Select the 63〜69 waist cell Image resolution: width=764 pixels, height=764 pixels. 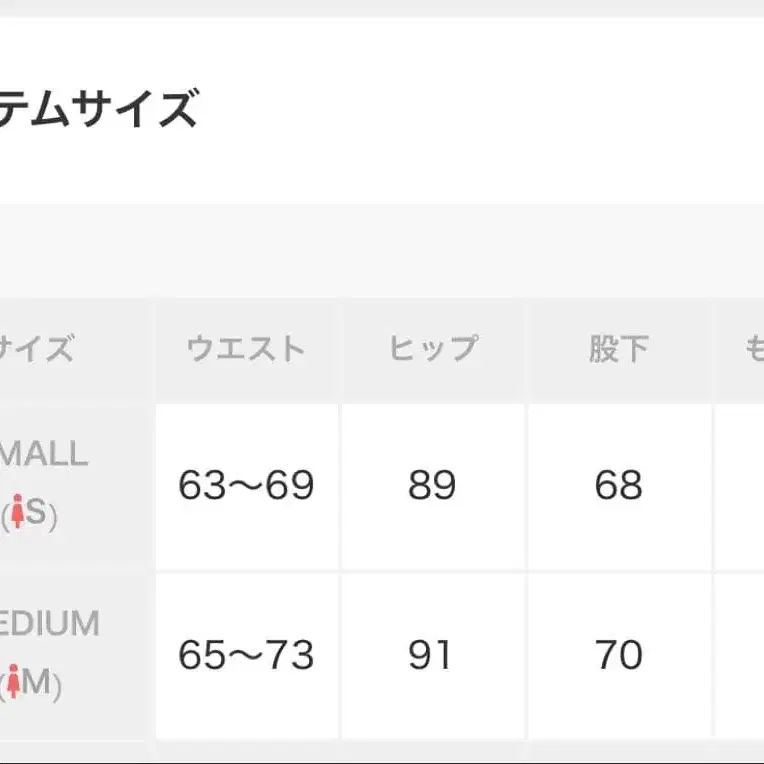(246, 486)
